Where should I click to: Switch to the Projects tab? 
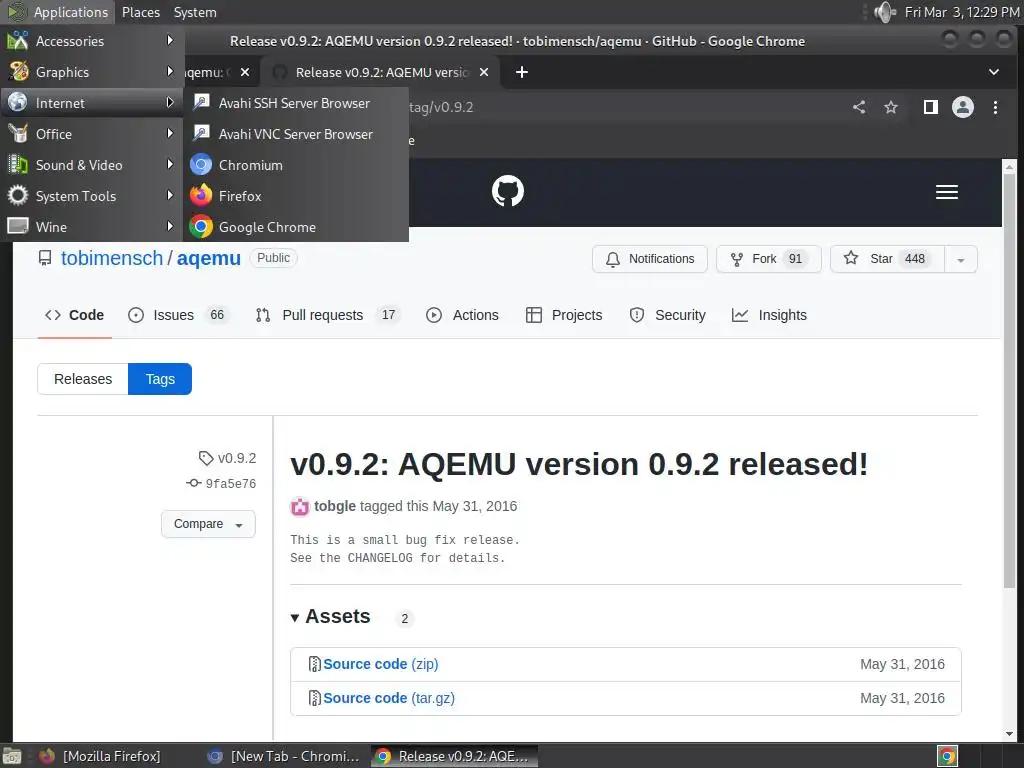click(x=564, y=315)
